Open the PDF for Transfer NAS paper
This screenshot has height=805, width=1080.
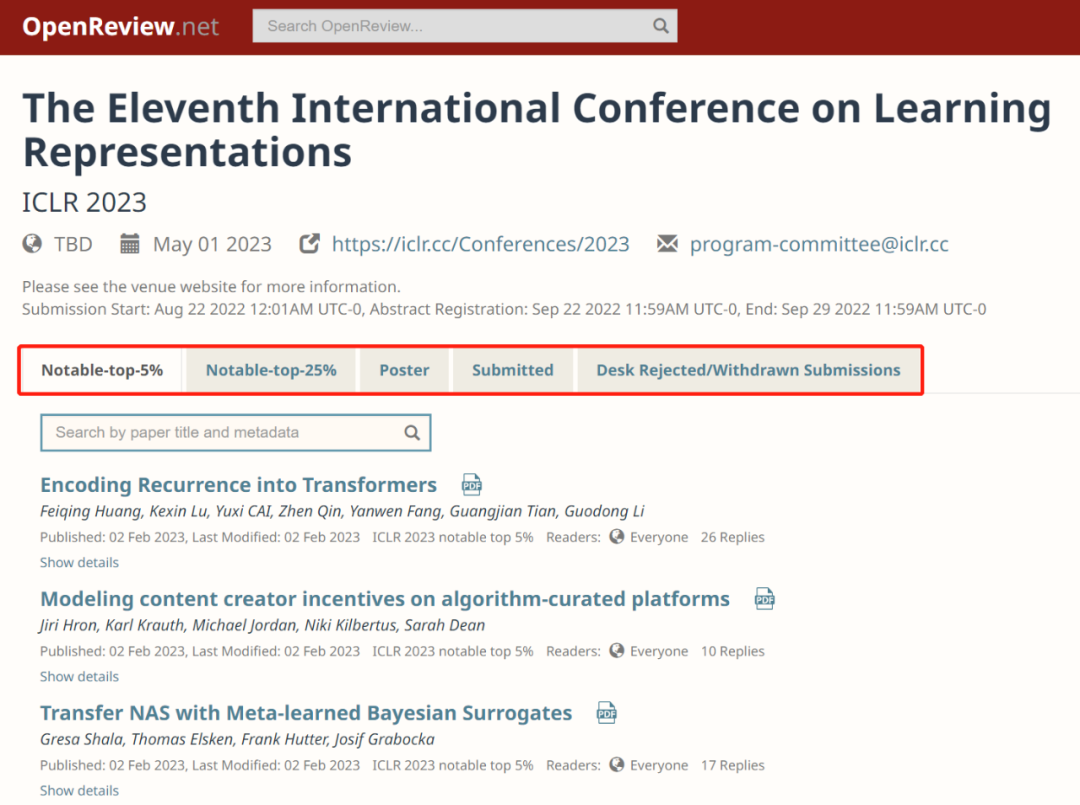tap(606, 712)
